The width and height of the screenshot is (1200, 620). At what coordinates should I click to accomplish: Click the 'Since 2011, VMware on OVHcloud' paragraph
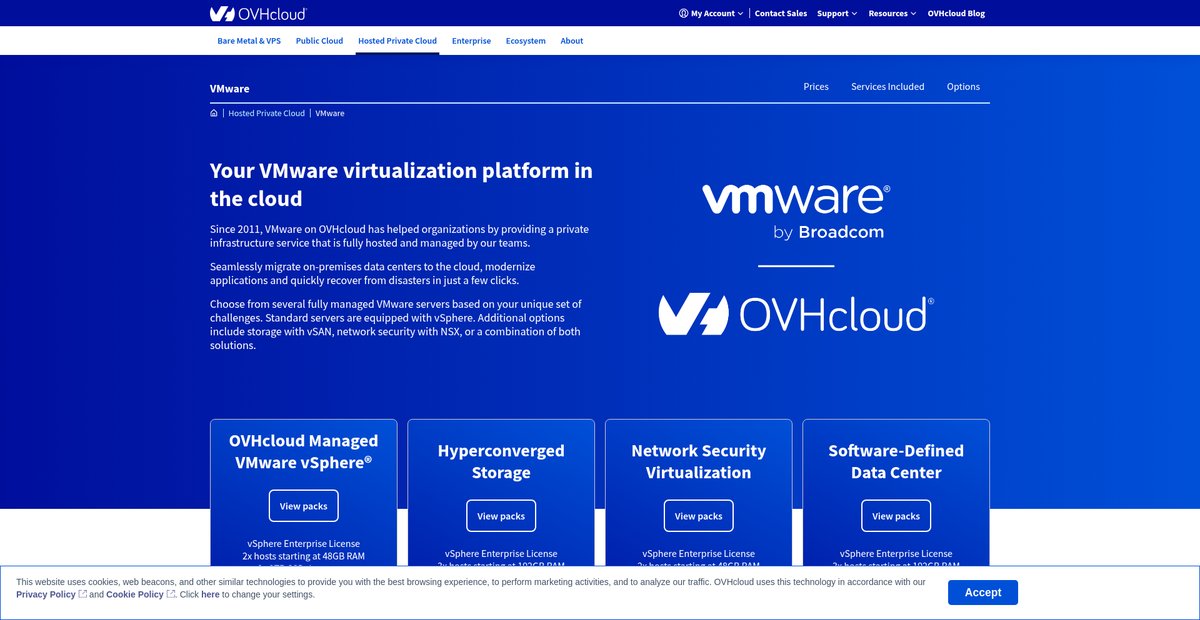click(400, 236)
